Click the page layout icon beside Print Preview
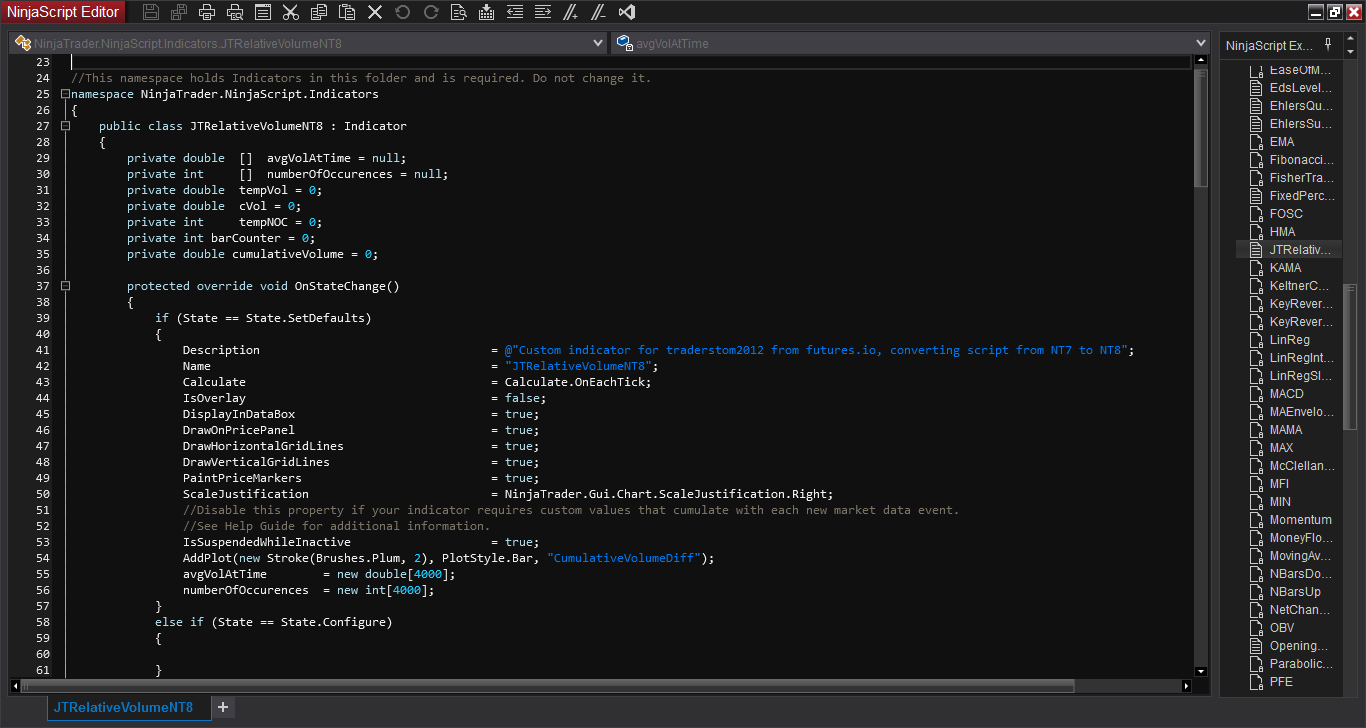This screenshot has height=728, width=1366. [x=263, y=12]
